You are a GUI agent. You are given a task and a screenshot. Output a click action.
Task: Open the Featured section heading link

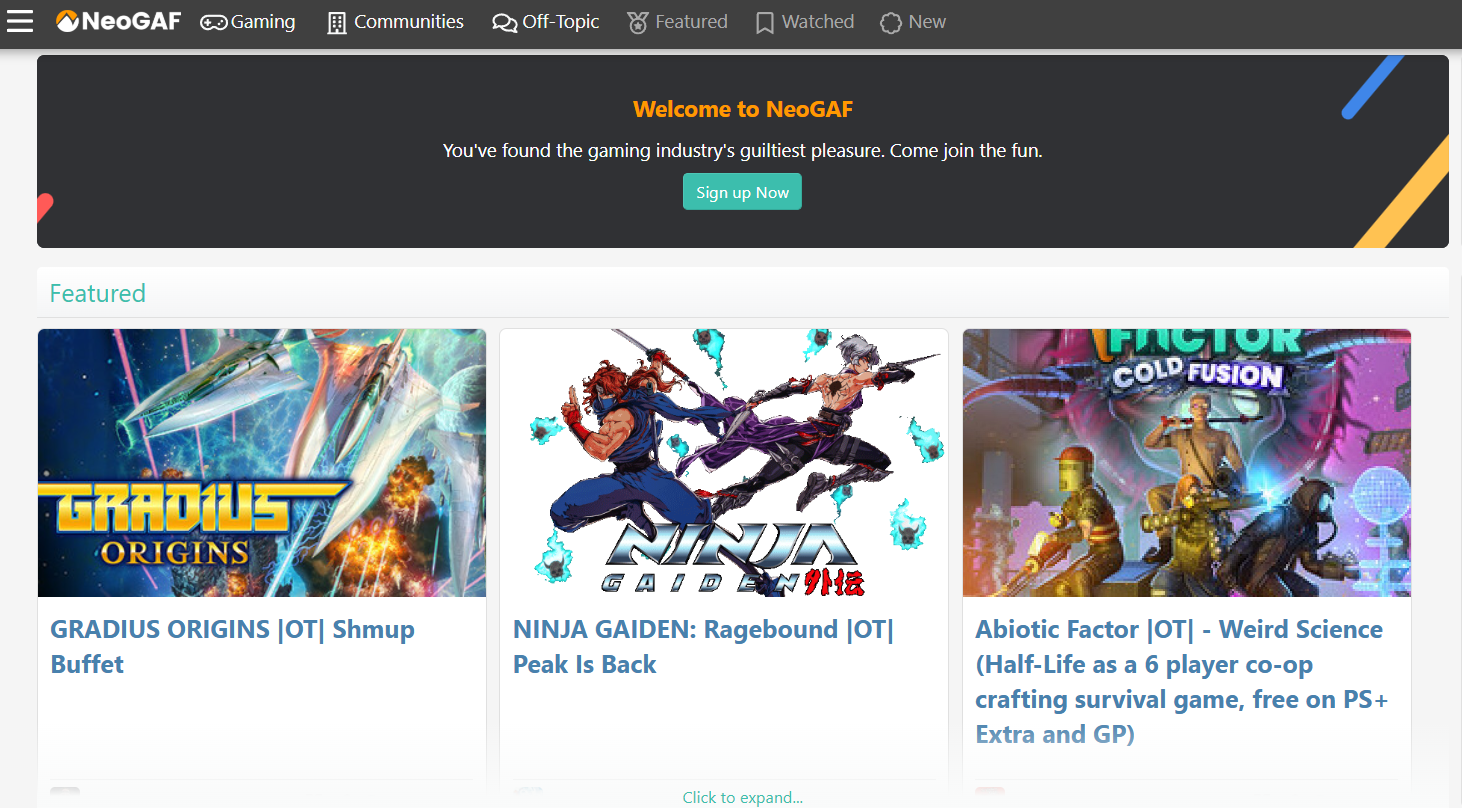(x=98, y=293)
